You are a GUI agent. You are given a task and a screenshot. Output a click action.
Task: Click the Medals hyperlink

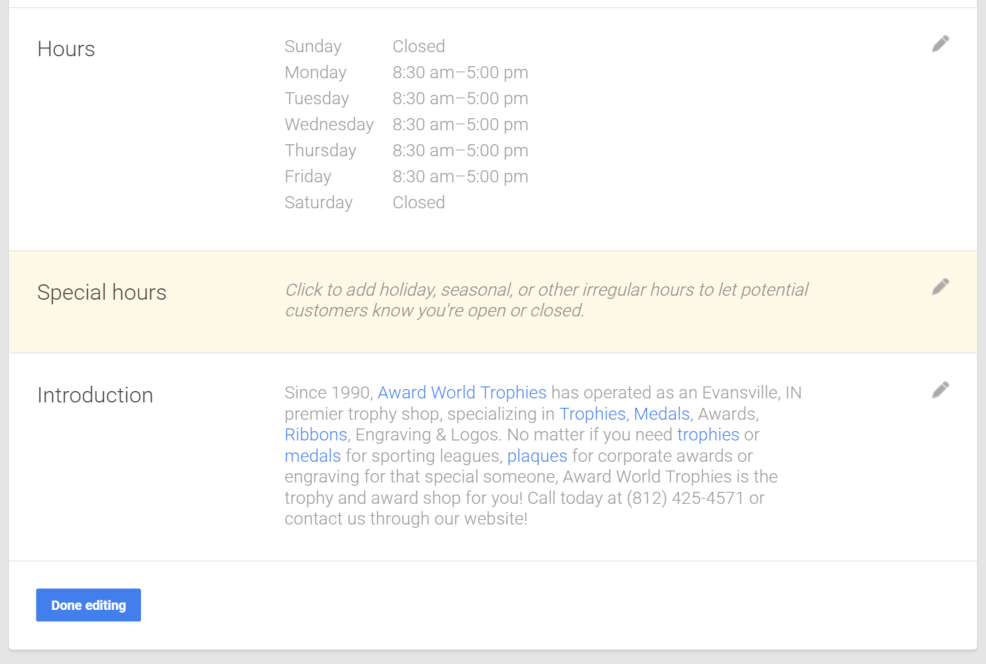(662, 414)
